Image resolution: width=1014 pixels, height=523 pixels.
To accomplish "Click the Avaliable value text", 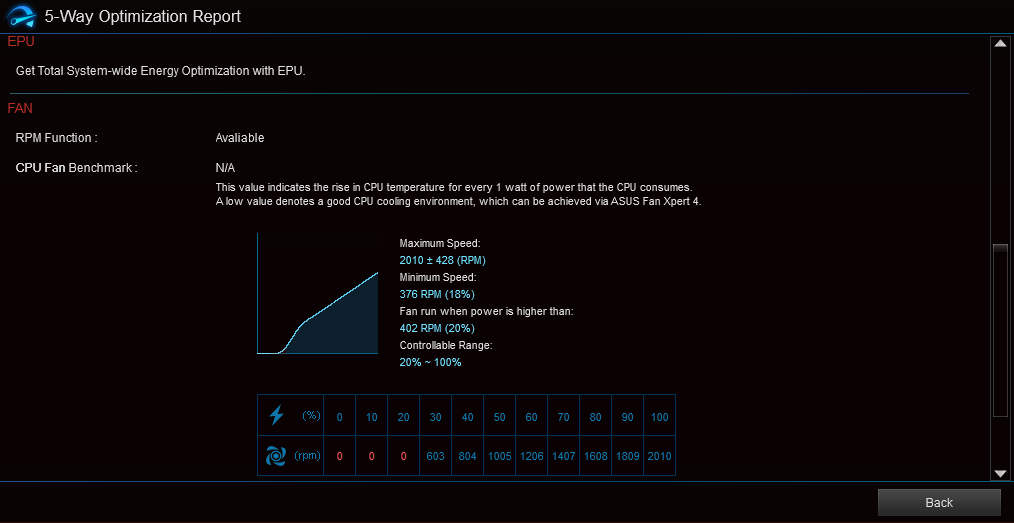I will [240, 138].
